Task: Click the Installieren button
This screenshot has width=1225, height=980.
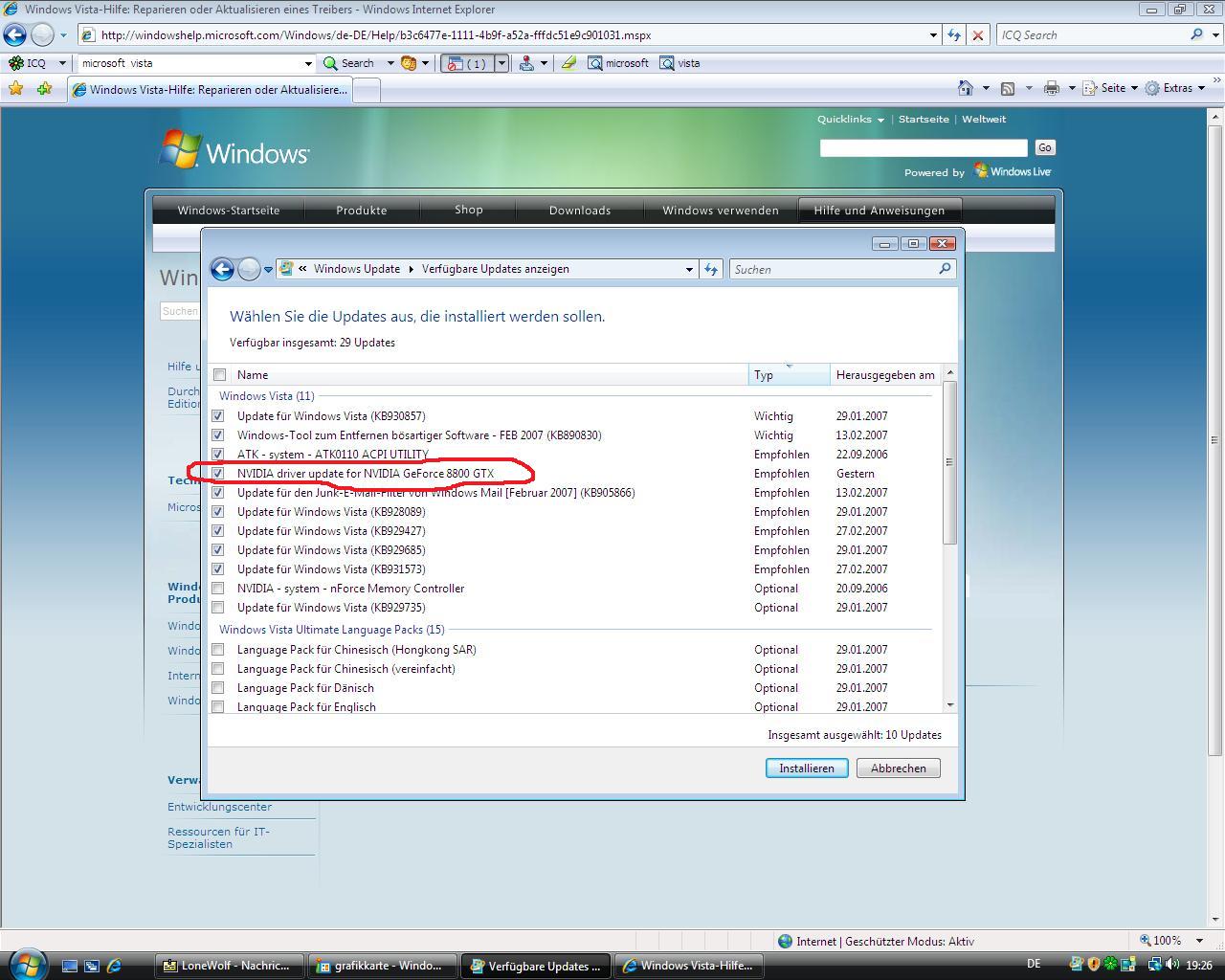Action: click(807, 768)
